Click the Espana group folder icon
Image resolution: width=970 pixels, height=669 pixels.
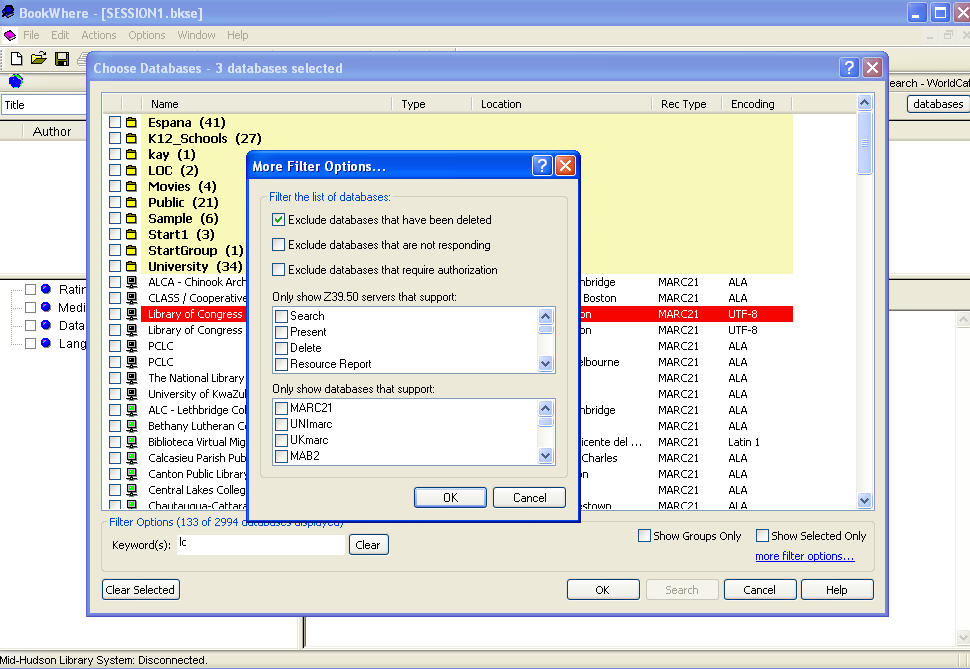tap(131, 122)
